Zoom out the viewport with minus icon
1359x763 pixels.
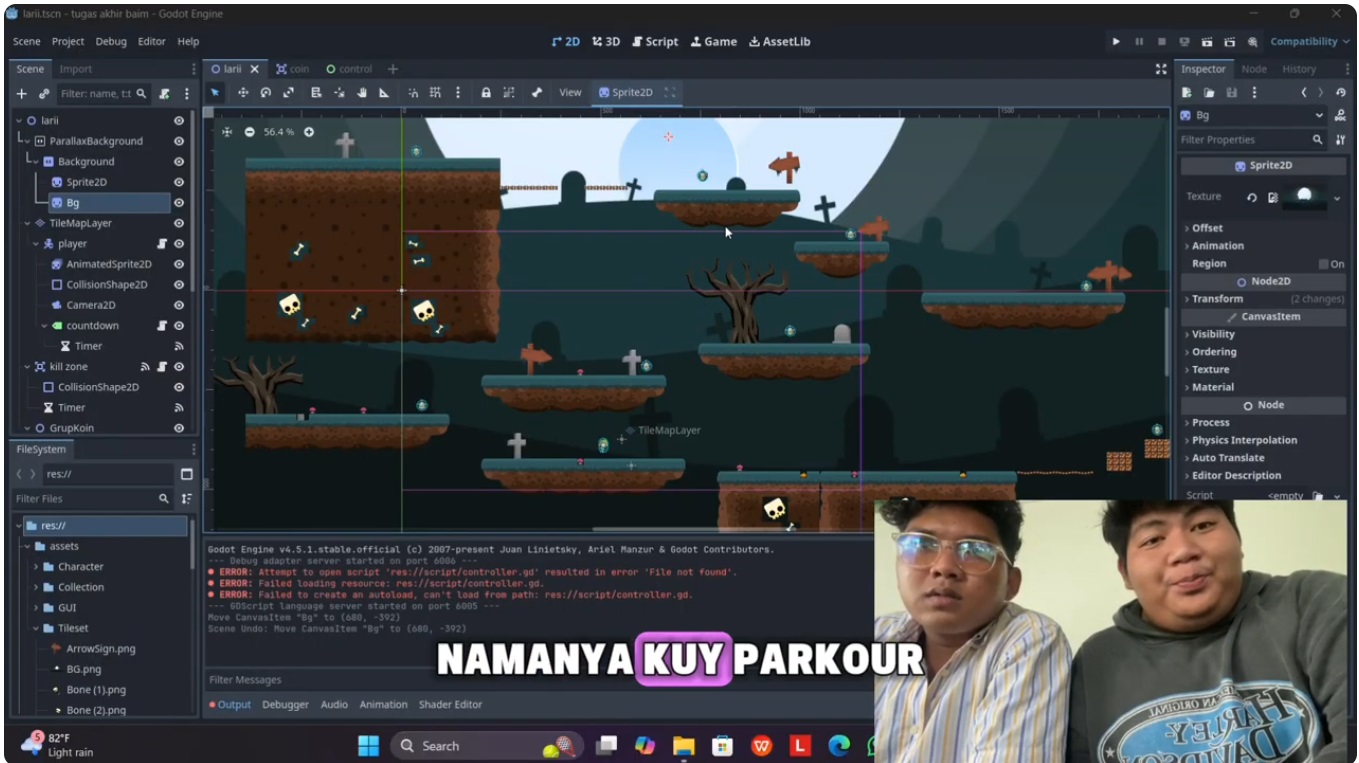click(x=250, y=132)
